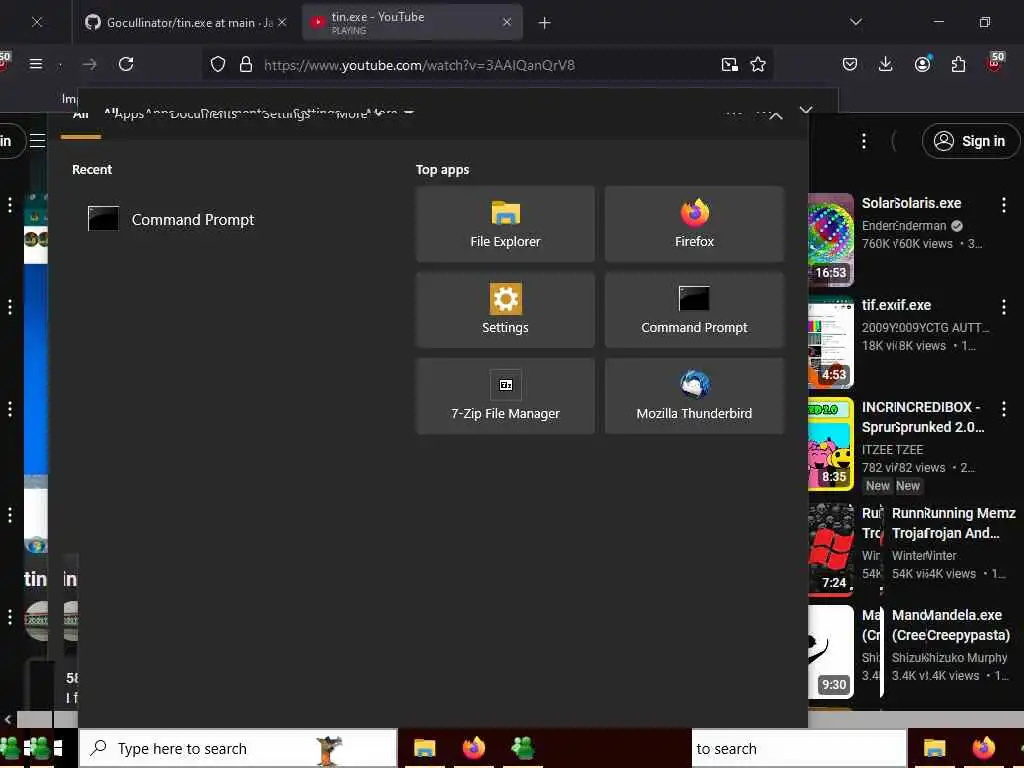The width and height of the screenshot is (1024, 768).
Task: Open options menu for tif.exif.exe video
Action: 1004,307
